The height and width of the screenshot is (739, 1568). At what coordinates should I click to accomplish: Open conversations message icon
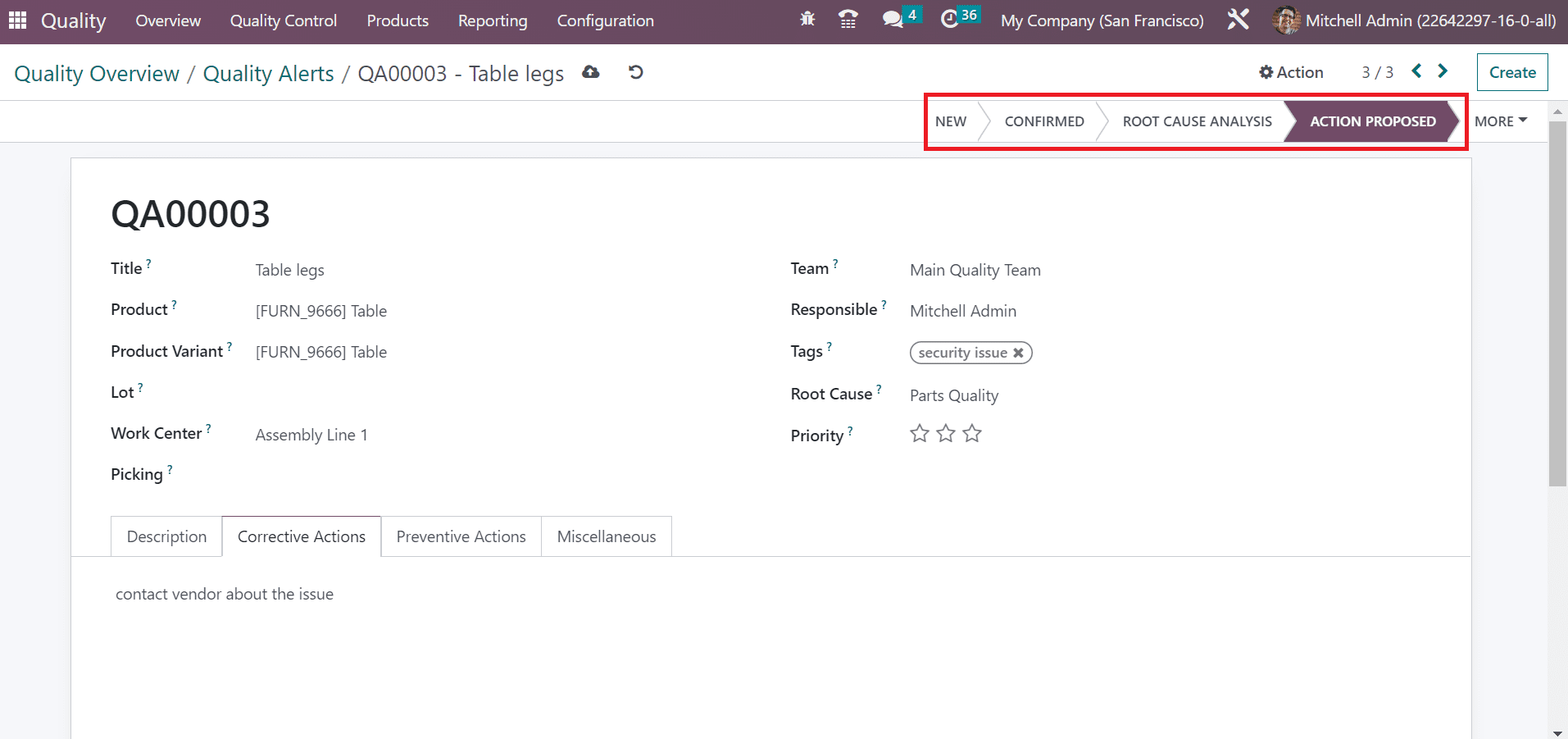[893, 19]
